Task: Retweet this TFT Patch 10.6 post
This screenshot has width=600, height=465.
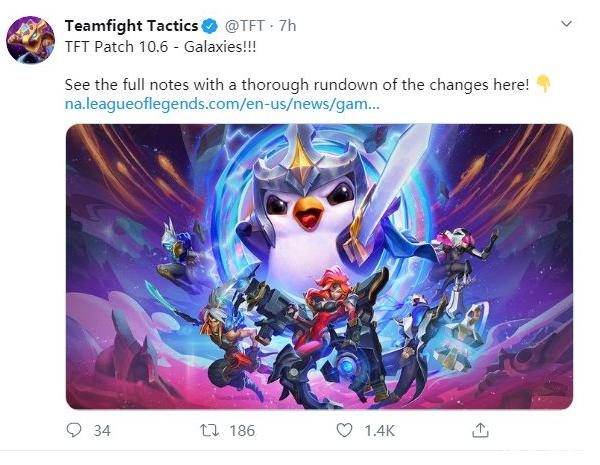Action: (x=210, y=431)
